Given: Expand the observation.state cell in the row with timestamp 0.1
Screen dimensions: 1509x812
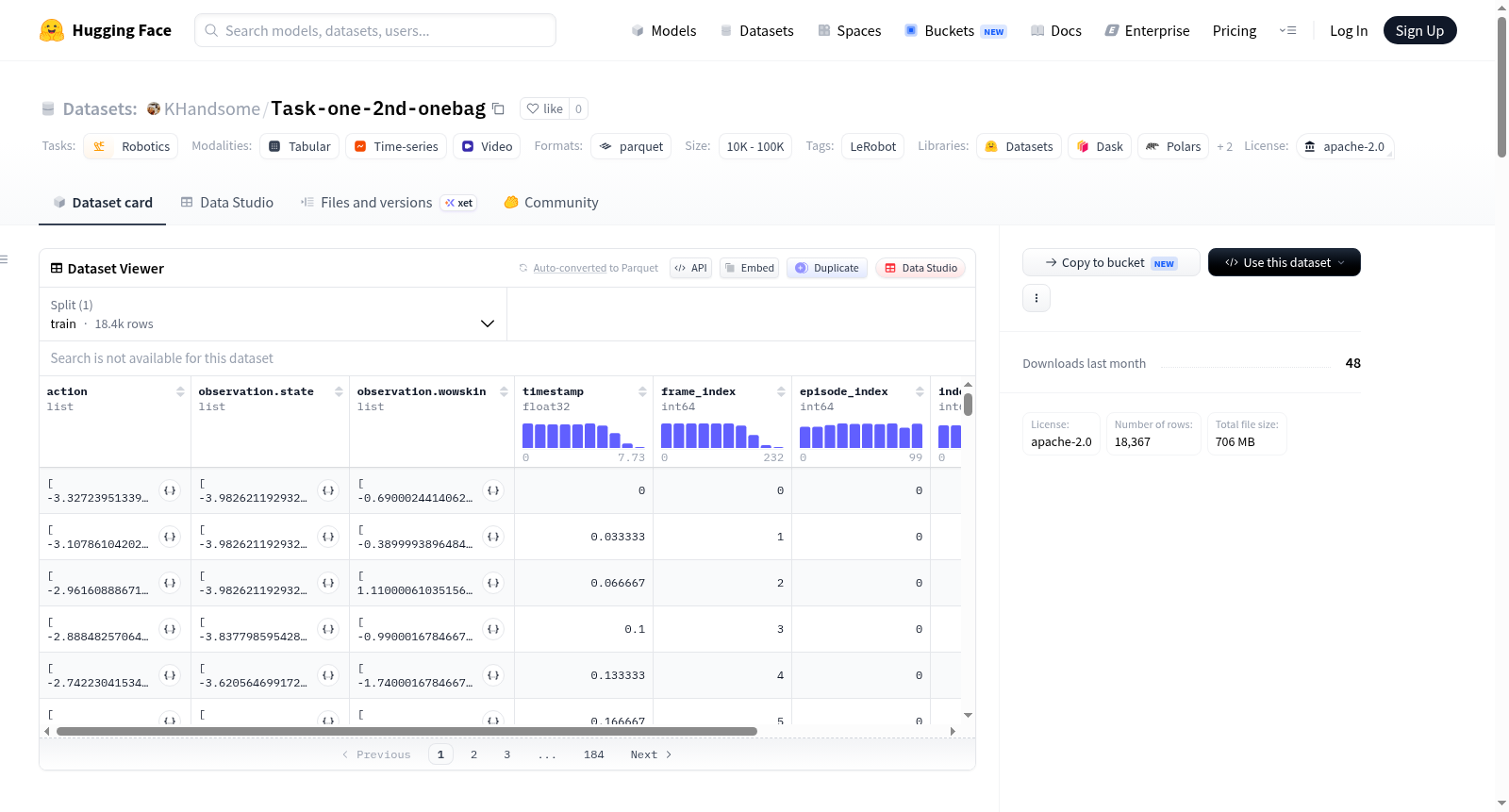Looking at the screenshot, I should click(328, 629).
